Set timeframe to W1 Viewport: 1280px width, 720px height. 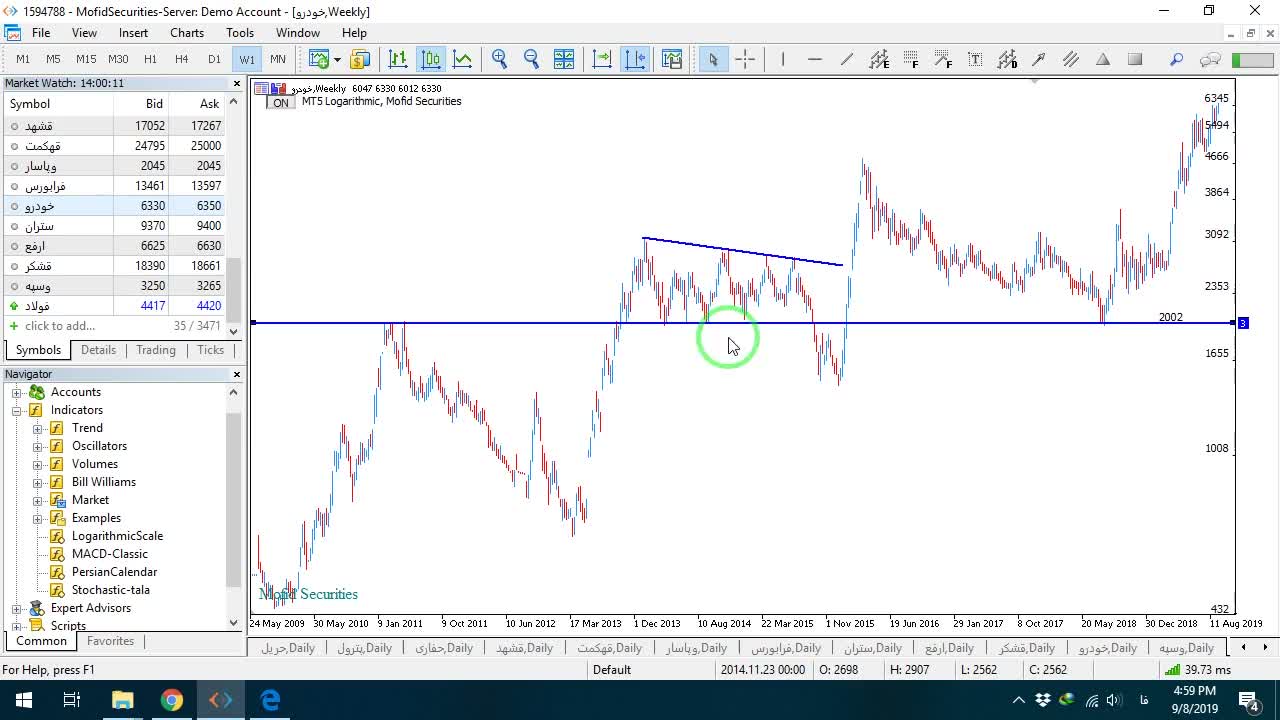point(247,59)
